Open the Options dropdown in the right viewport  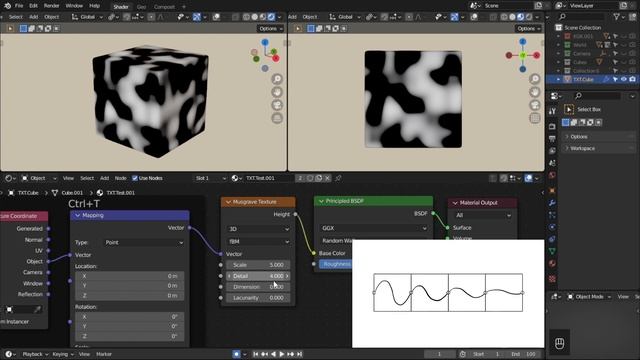[528, 29]
